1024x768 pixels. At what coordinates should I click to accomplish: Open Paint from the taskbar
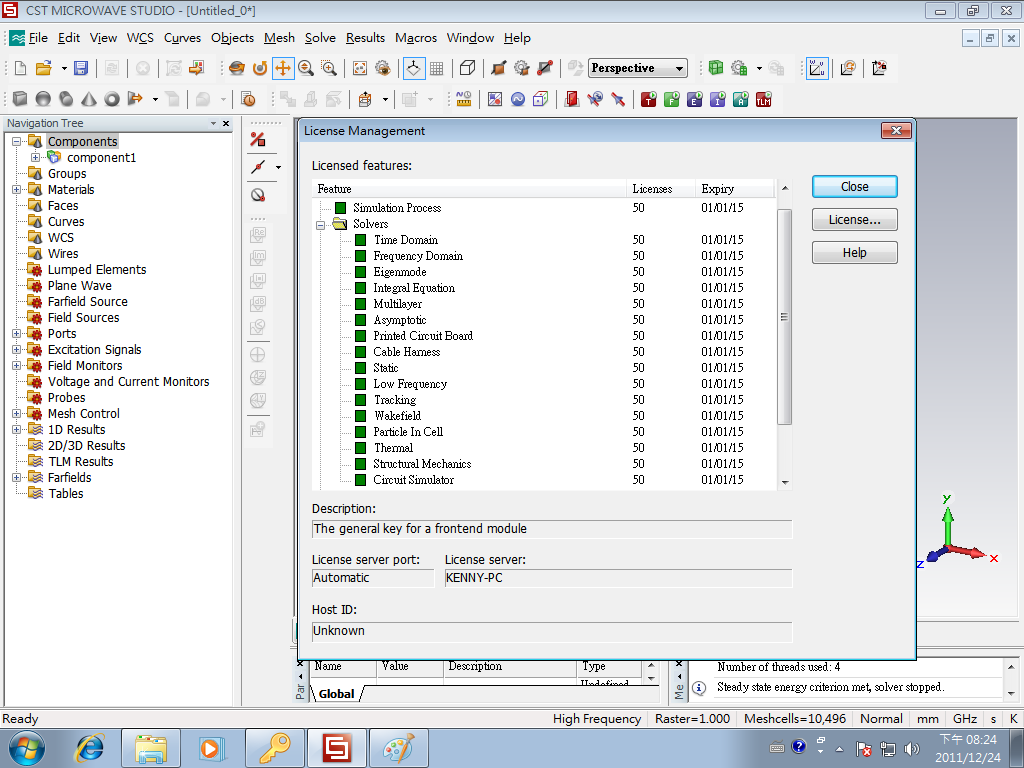click(398, 748)
